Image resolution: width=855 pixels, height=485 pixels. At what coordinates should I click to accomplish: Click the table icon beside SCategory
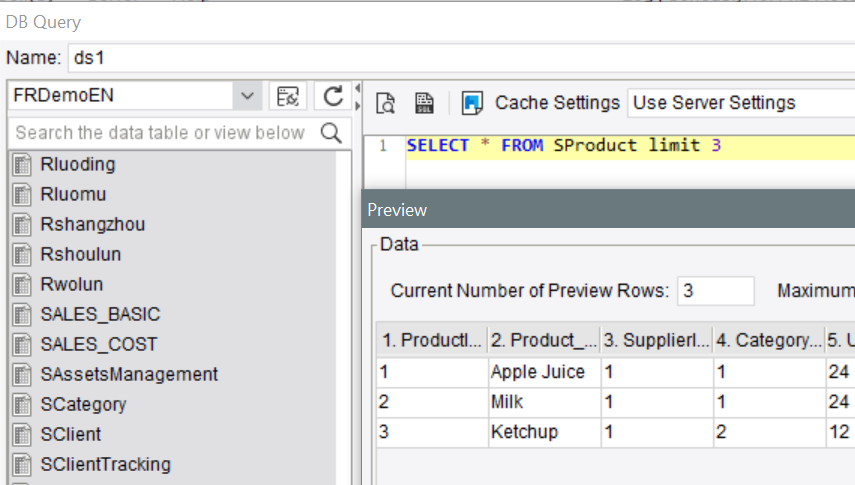22,405
